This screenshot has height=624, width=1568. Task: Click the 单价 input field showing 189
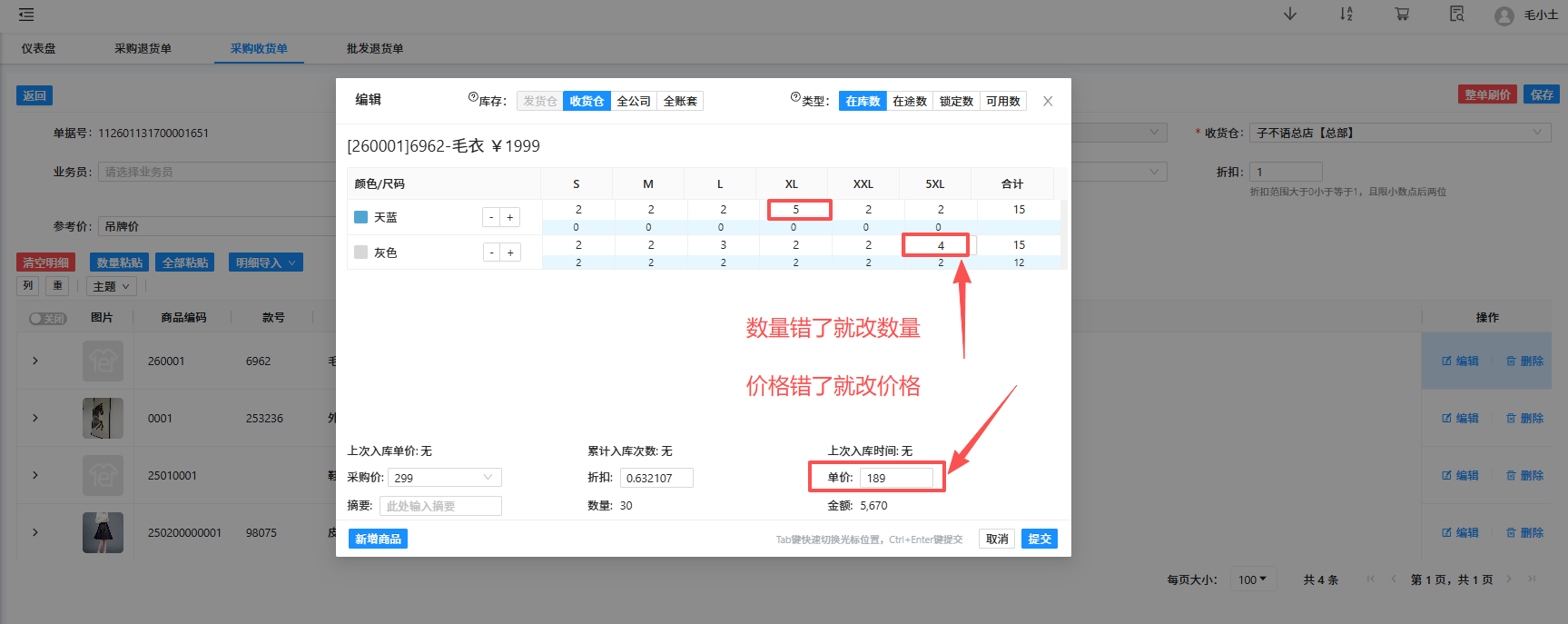click(x=896, y=478)
